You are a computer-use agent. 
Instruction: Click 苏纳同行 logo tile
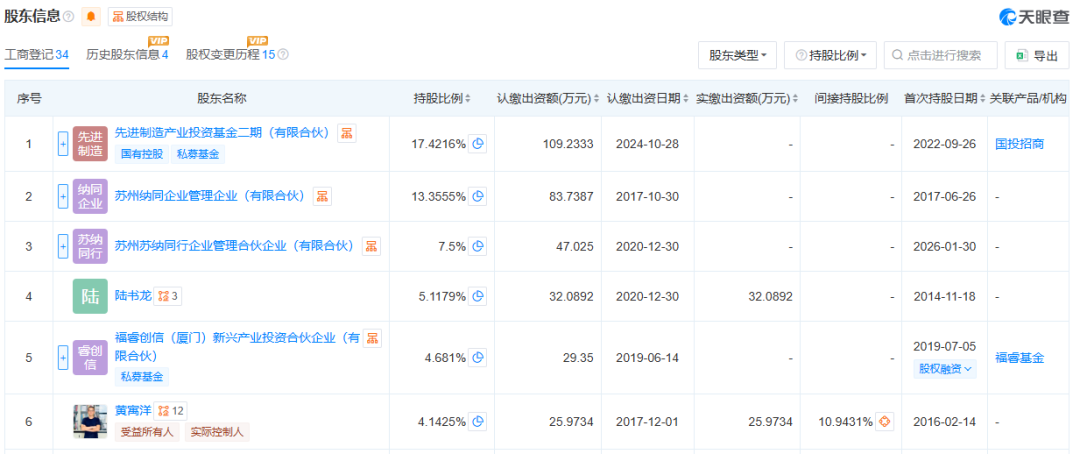[x=90, y=246]
